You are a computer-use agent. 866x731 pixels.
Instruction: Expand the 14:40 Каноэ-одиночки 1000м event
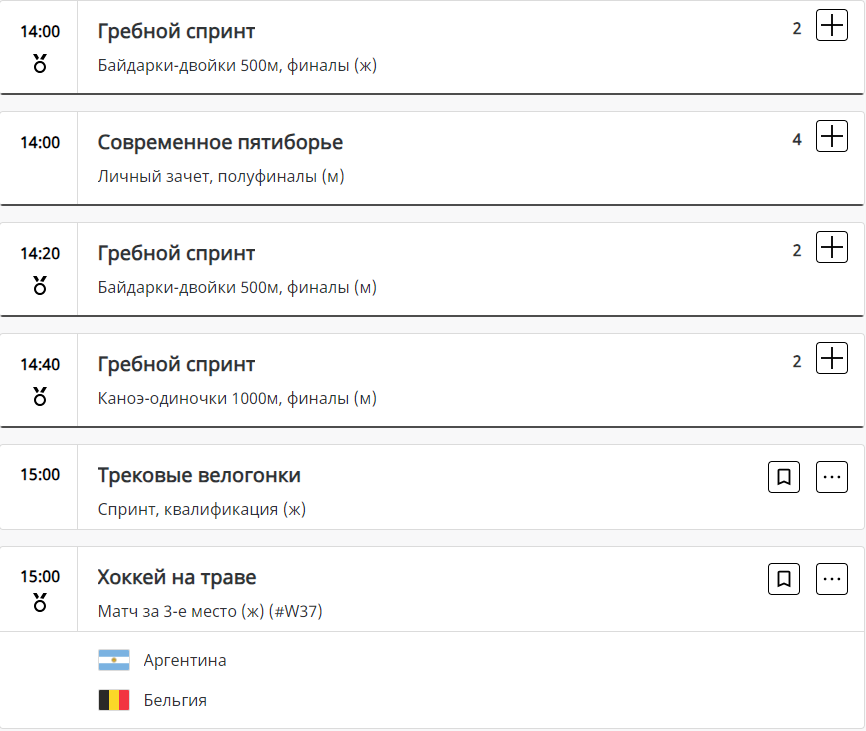click(832, 359)
